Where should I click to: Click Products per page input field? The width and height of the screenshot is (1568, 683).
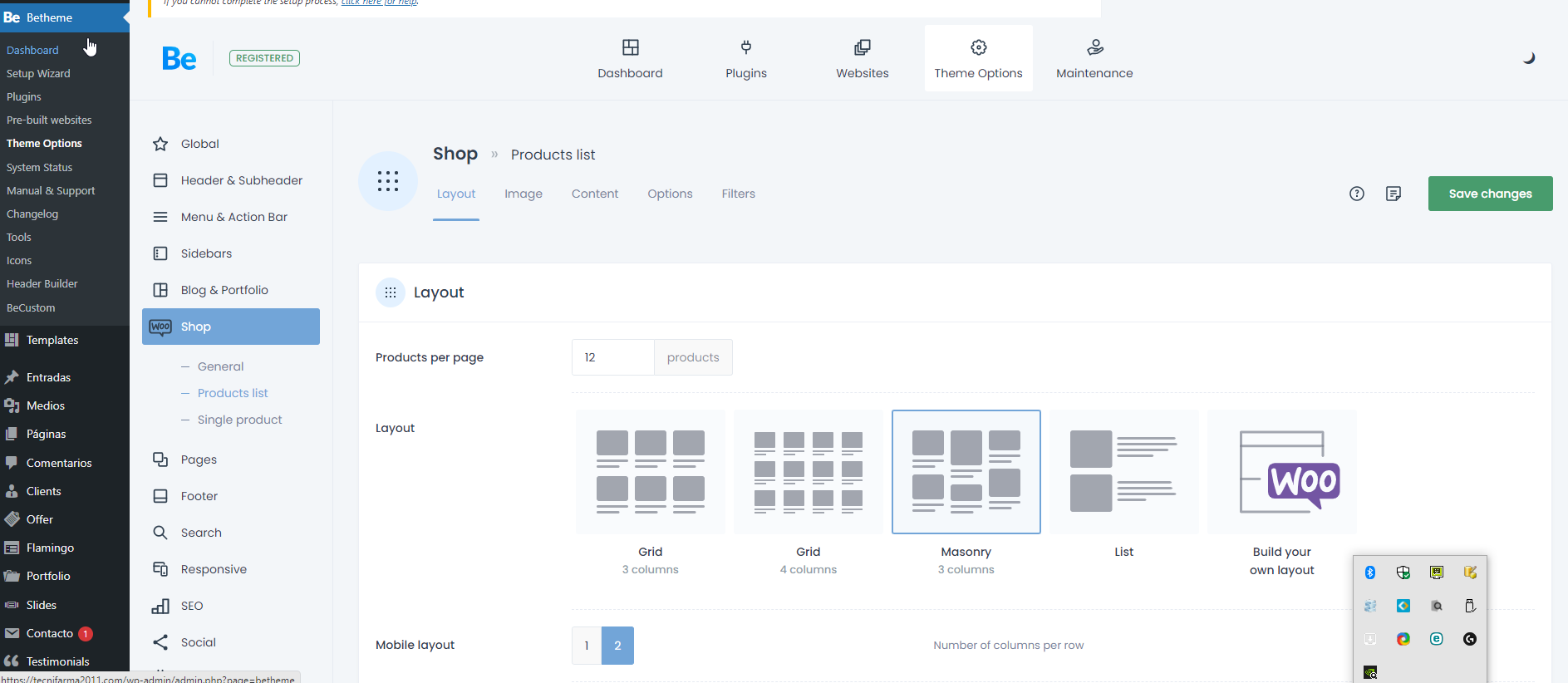tap(613, 357)
